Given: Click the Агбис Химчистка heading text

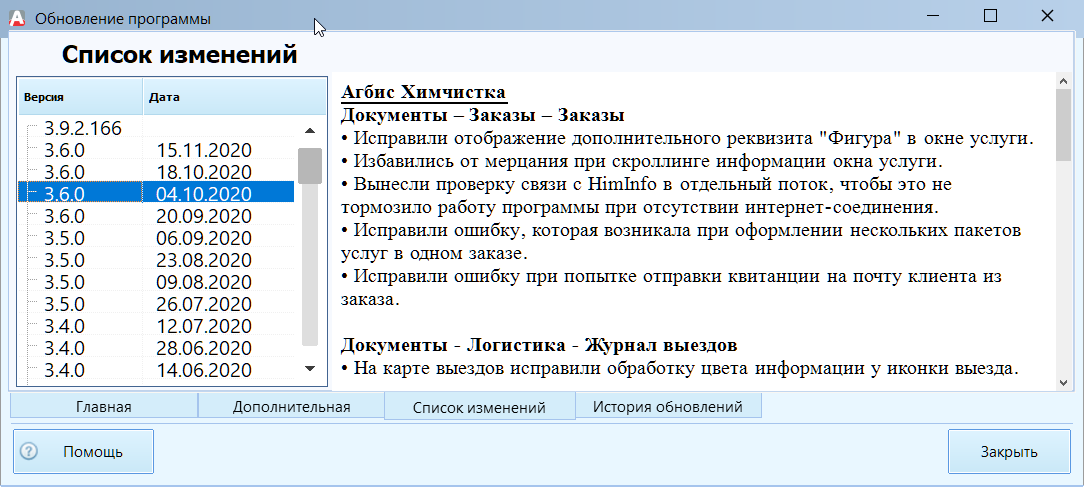Looking at the screenshot, I should pyautogui.click(x=424, y=92).
